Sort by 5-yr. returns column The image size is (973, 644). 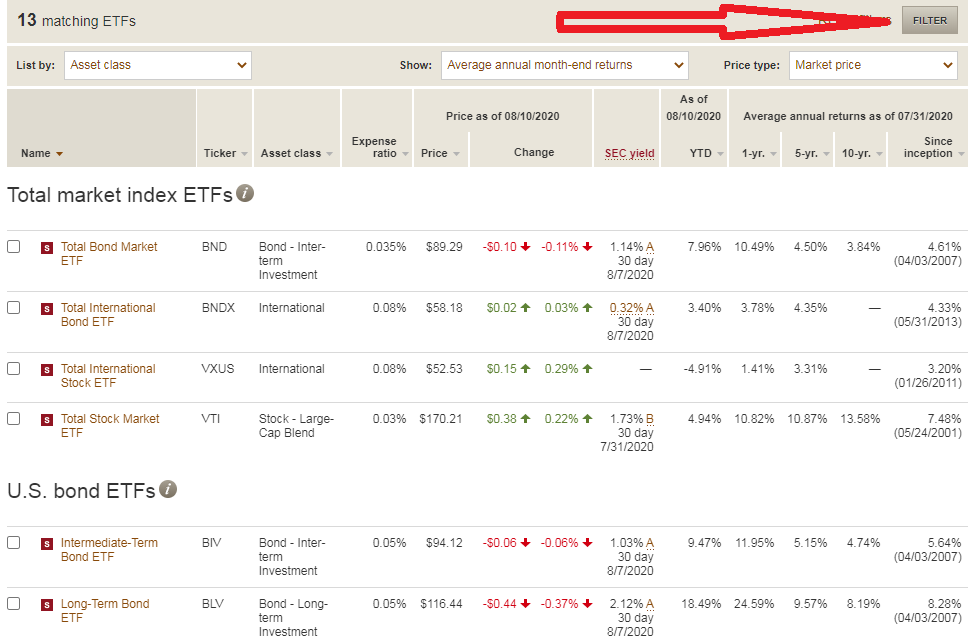pyautogui.click(x=812, y=153)
